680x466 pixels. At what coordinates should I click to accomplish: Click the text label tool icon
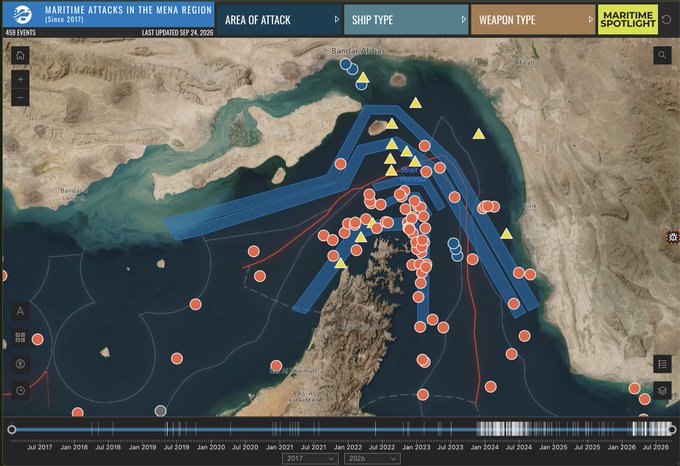20,311
